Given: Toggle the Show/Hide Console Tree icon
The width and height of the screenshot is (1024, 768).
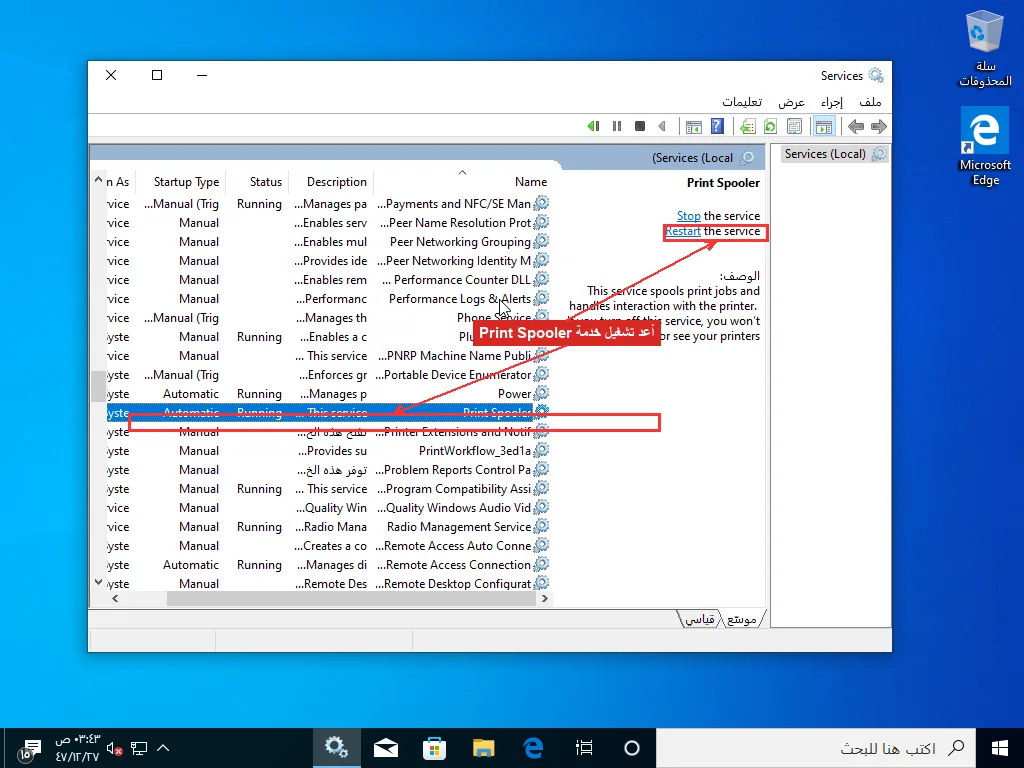Looking at the screenshot, I should [824, 126].
